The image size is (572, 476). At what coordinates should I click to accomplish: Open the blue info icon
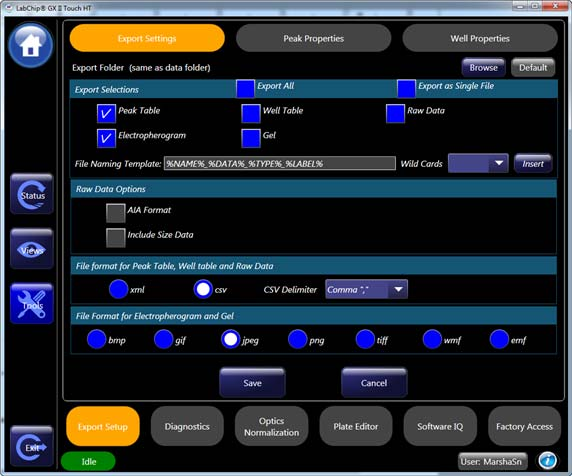tap(547, 460)
